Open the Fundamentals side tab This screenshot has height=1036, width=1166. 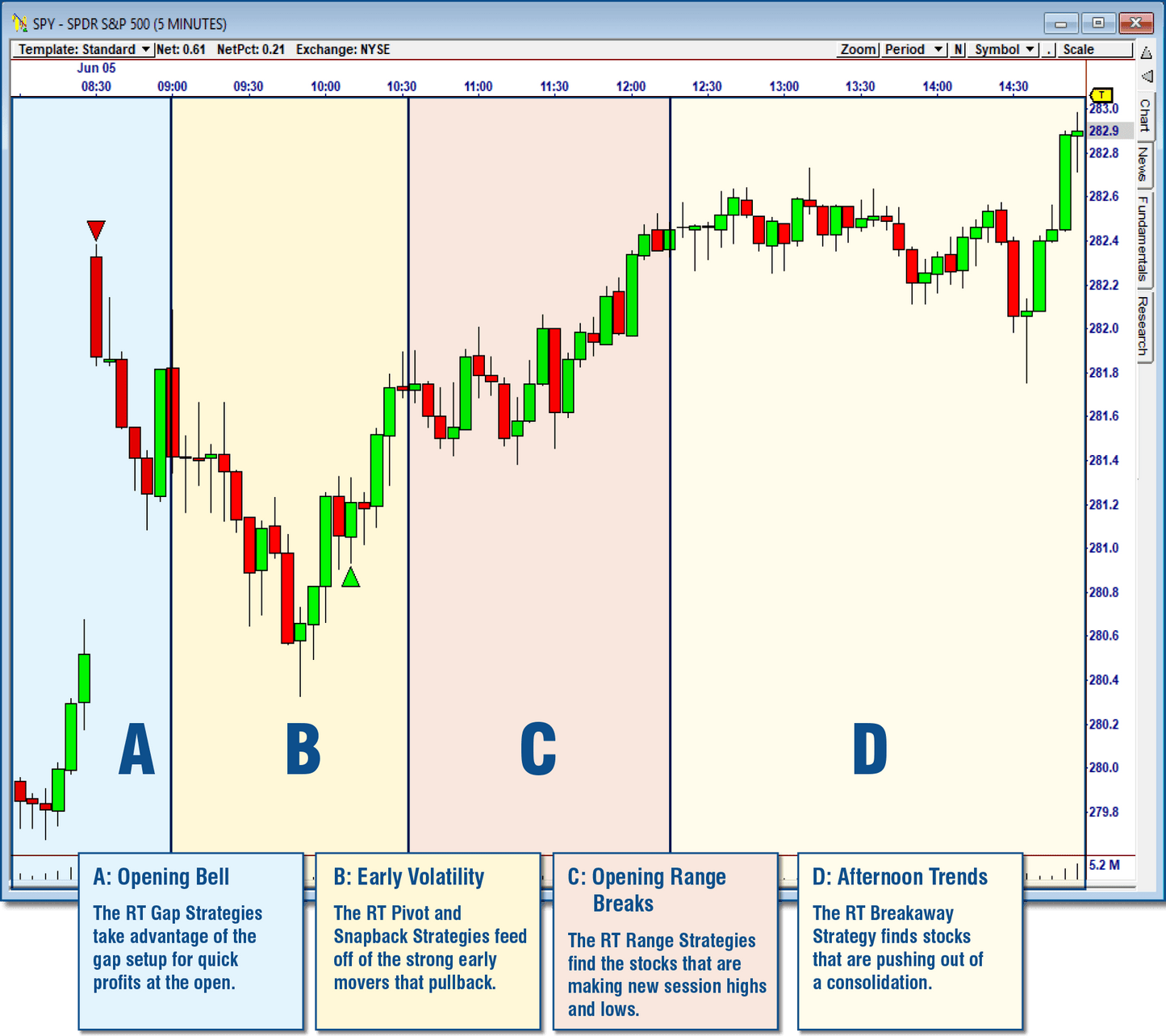(1144, 239)
